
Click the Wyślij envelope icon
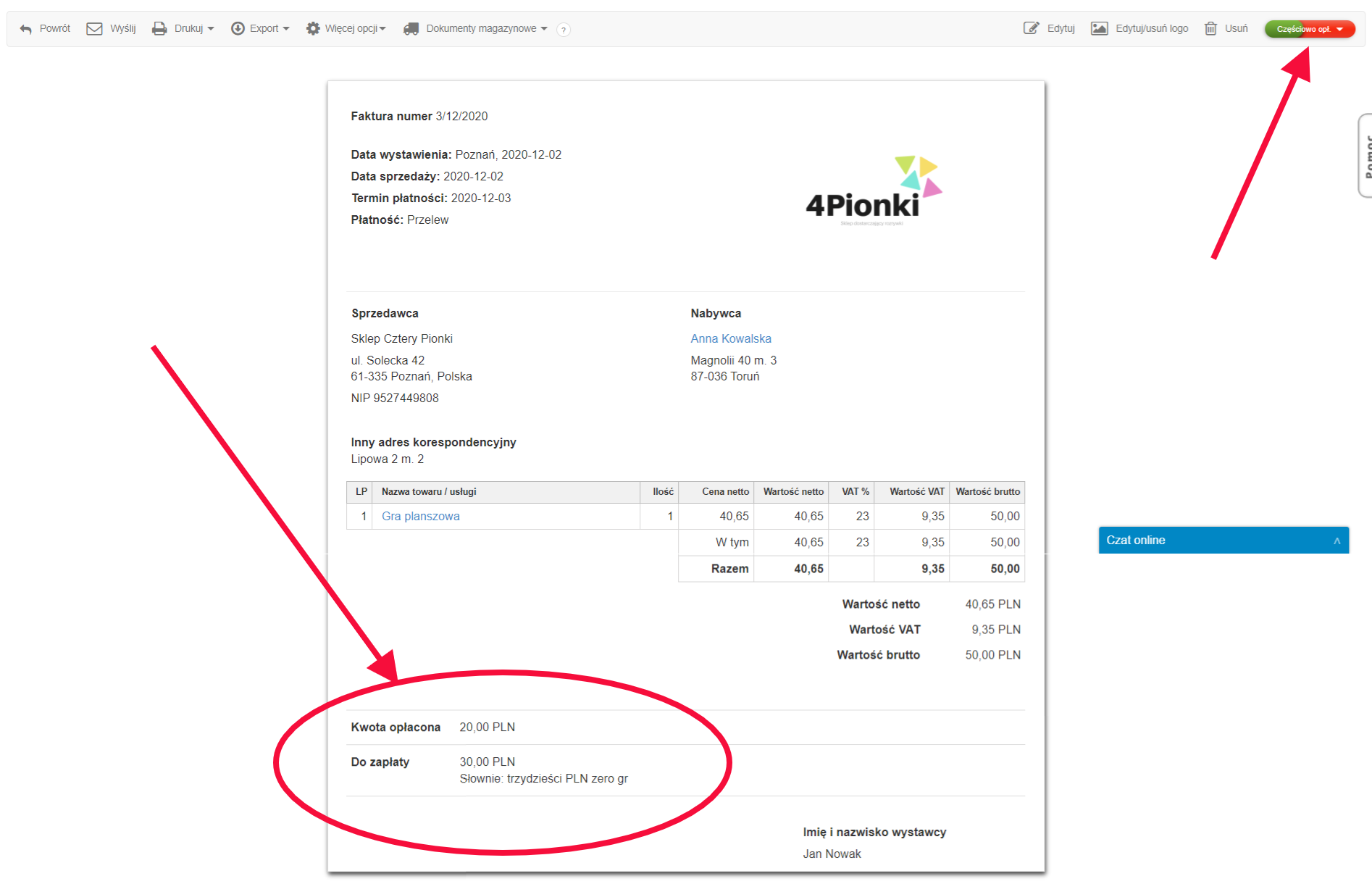click(94, 29)
